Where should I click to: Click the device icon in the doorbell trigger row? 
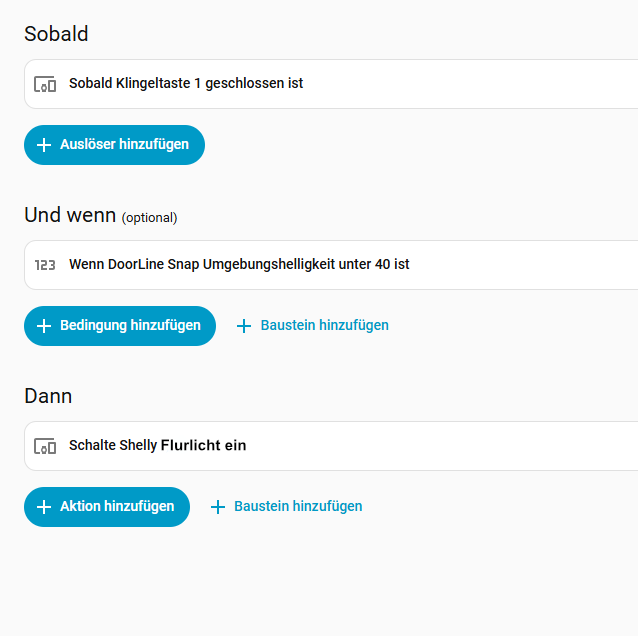click(45, 84)
